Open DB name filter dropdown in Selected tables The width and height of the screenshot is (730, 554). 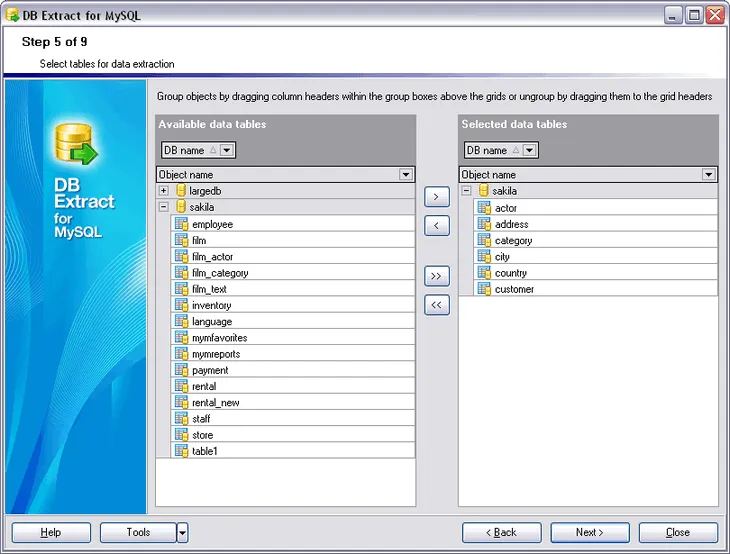pos(529,150)
